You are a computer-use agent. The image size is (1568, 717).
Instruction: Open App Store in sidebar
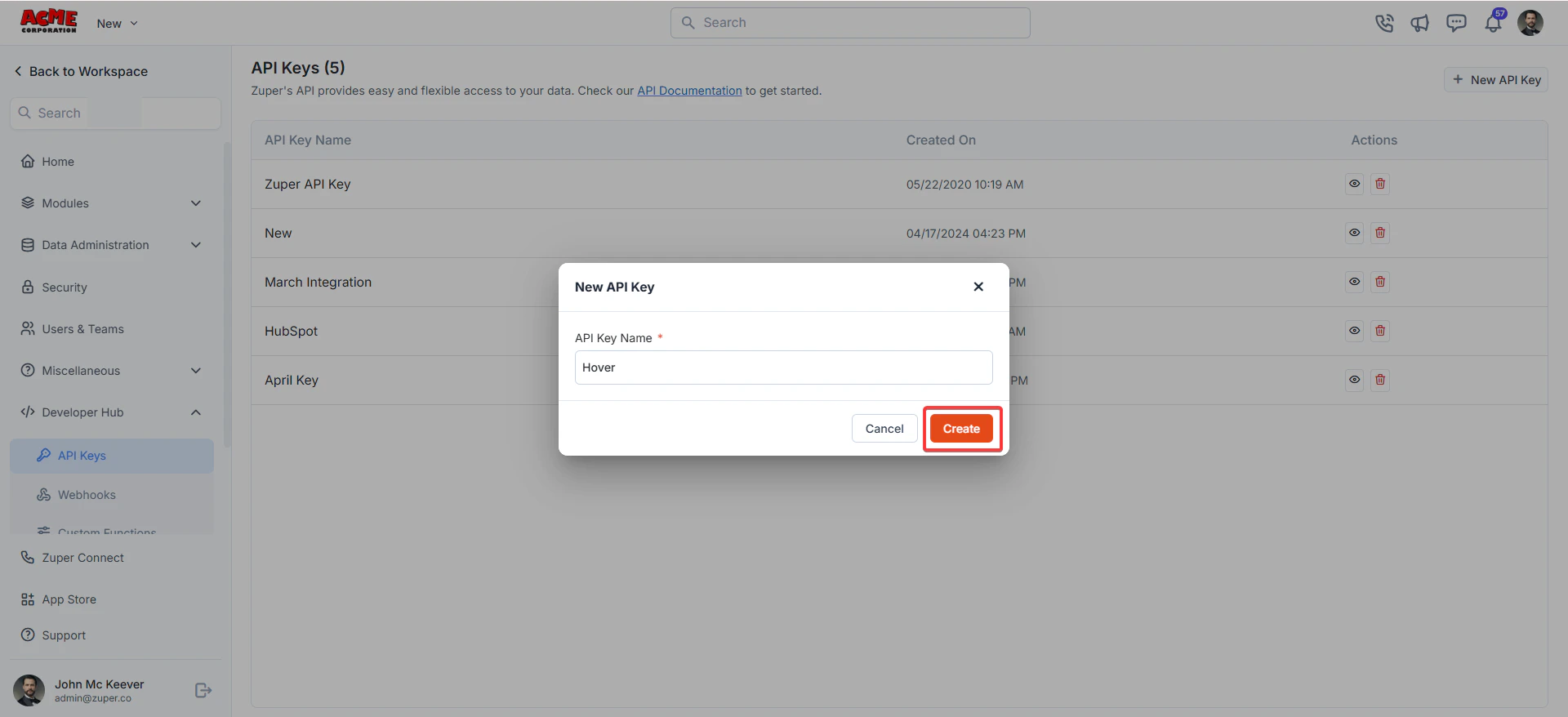pyautogui.click(x=58, y=599)
